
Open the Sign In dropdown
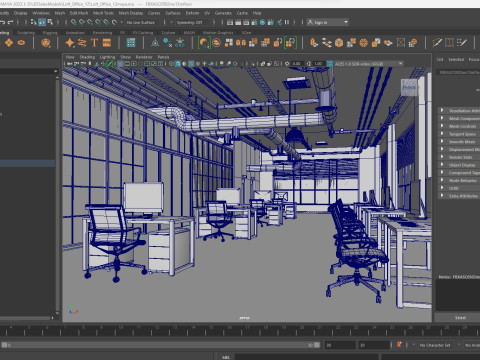pyautogui.click(x=328, y=22)
